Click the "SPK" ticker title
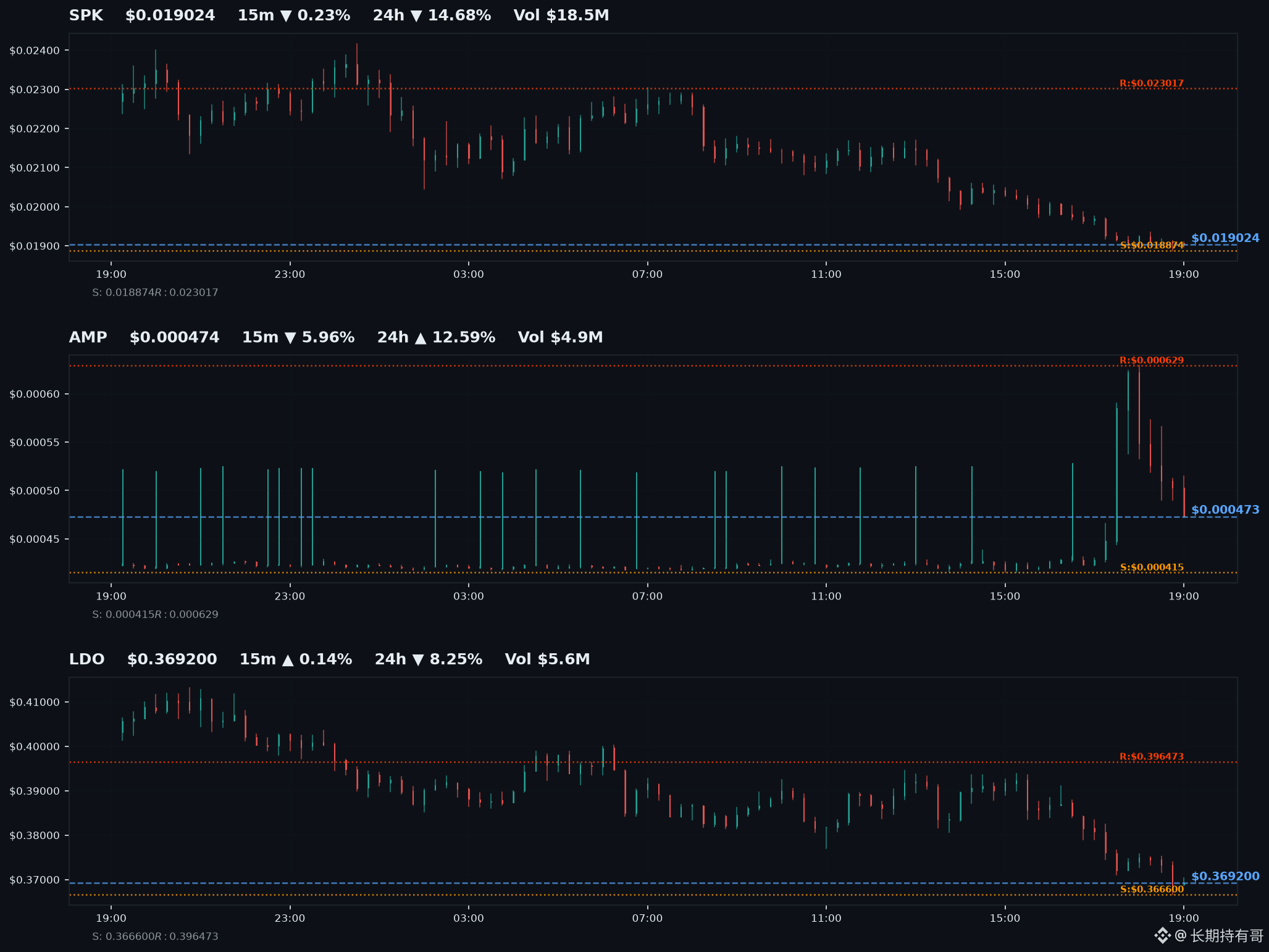The width and height of the screenshot is (1269, 952). coord(86,15)
